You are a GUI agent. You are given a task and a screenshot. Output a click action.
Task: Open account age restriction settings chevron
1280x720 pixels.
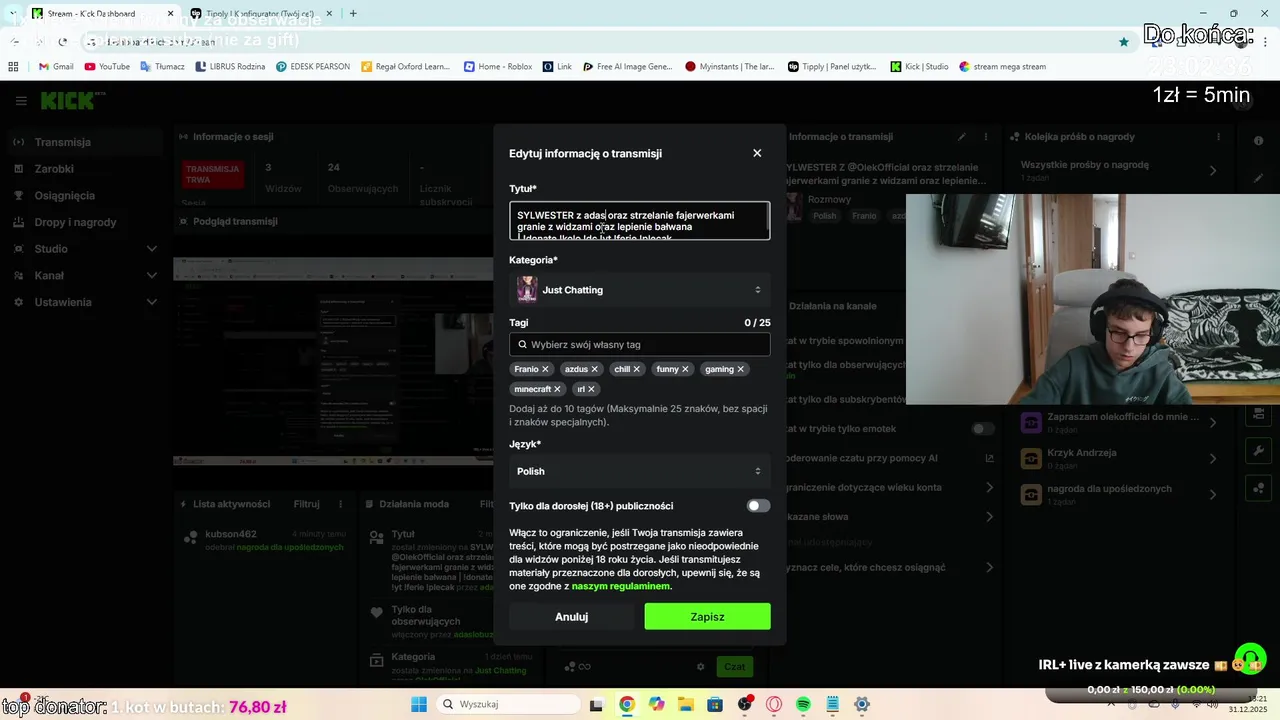(x=989, y=487)
